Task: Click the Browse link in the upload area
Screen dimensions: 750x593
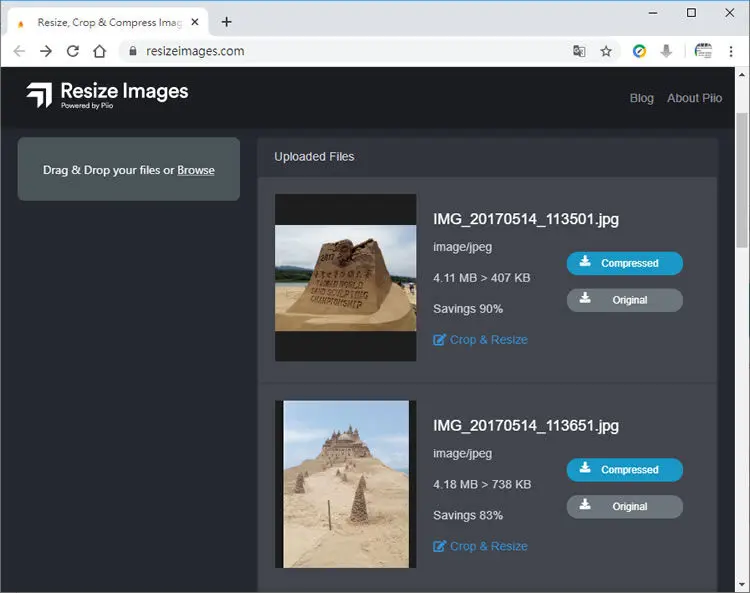Action: click(196, 170)
